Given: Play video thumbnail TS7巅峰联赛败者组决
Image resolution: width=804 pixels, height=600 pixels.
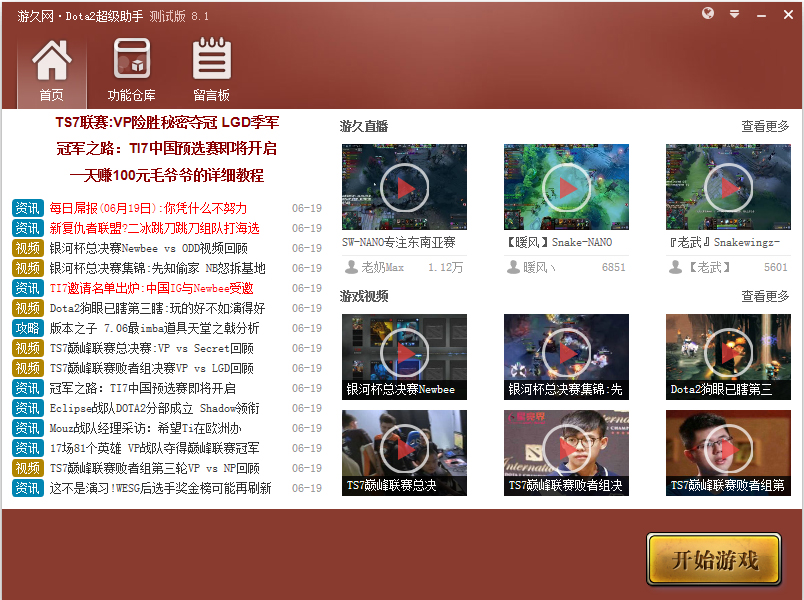Looking at the screenshot, I should 566,453.
